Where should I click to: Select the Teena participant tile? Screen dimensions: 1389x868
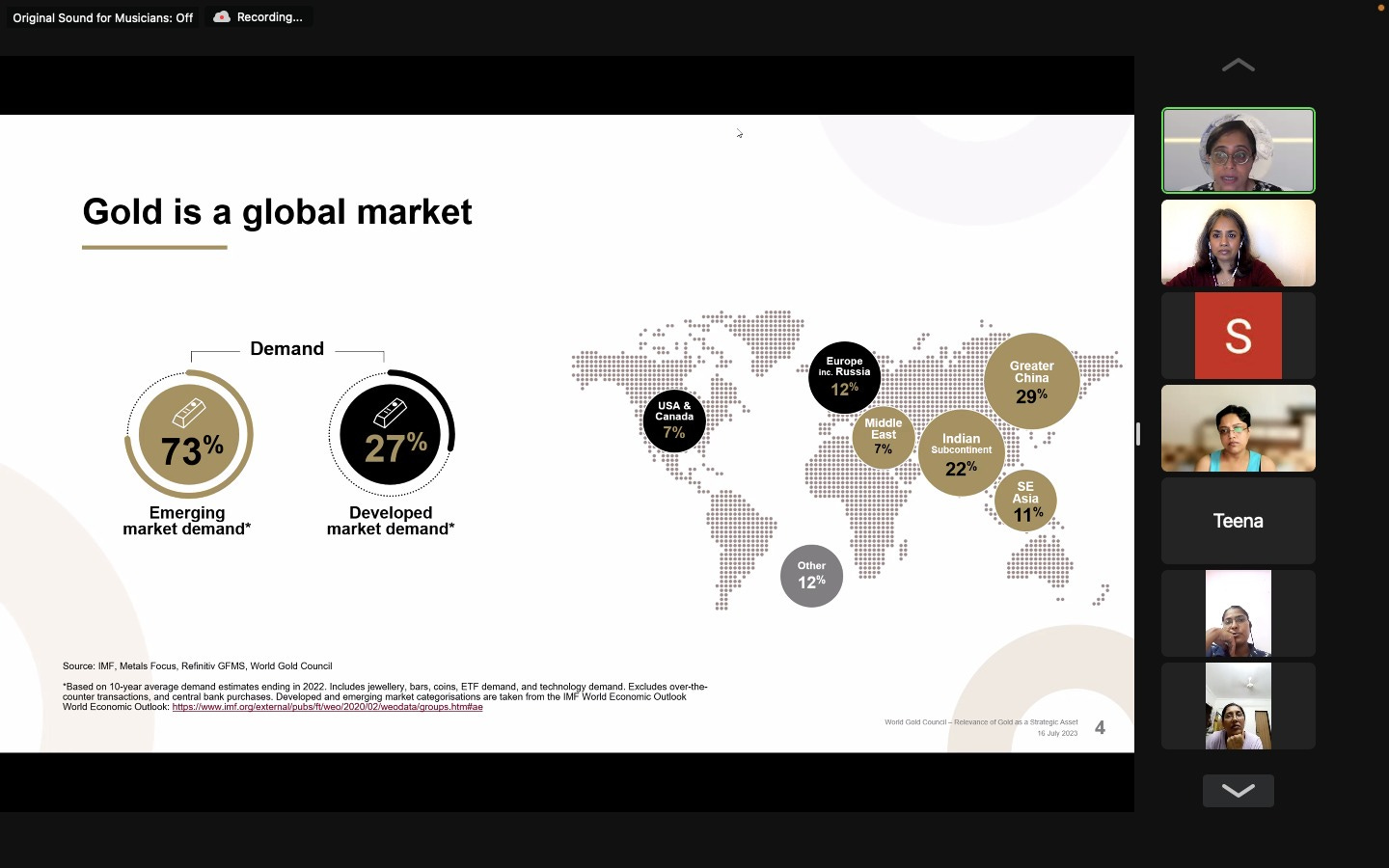[x=1238, y=521]
